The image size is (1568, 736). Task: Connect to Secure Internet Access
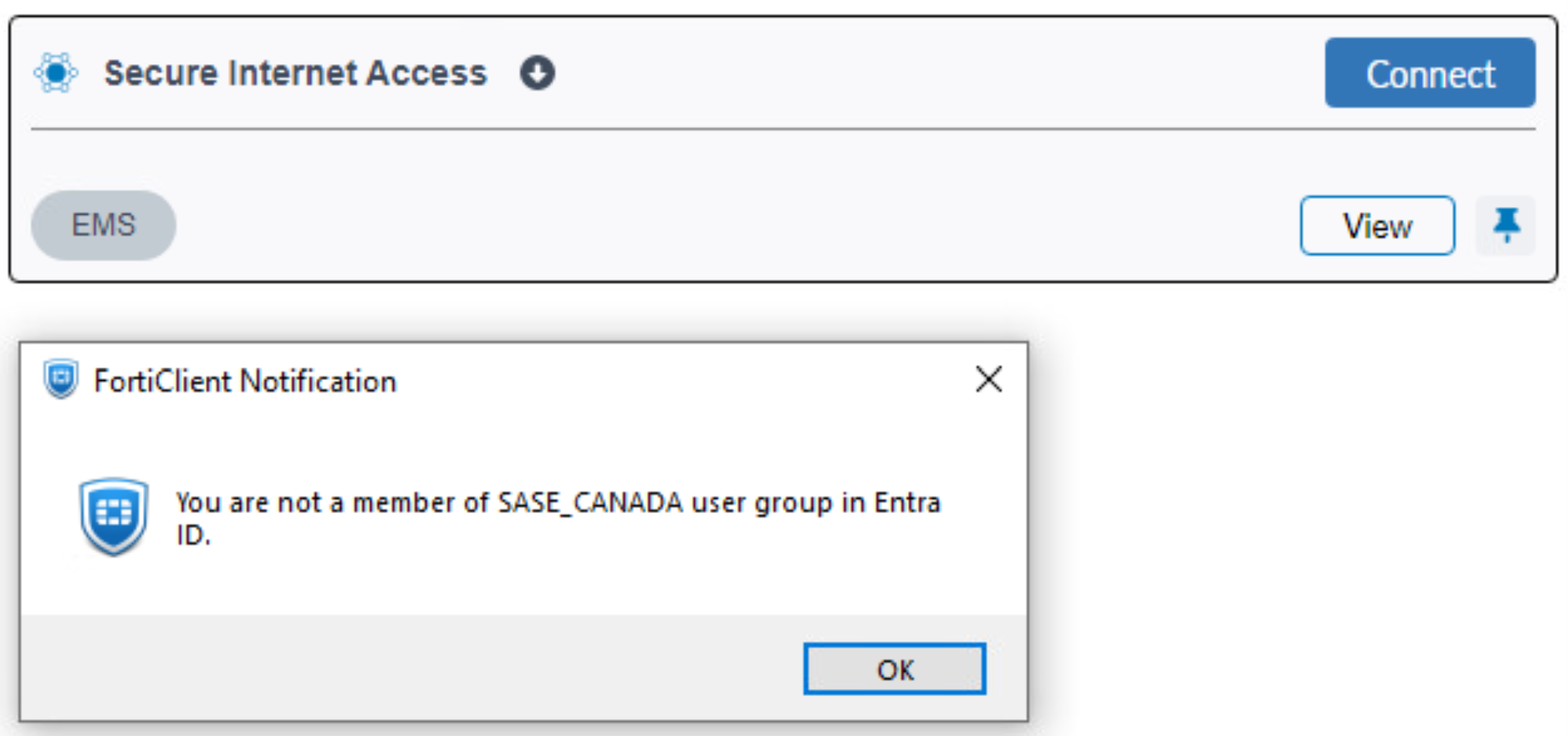click(1430, 73)
